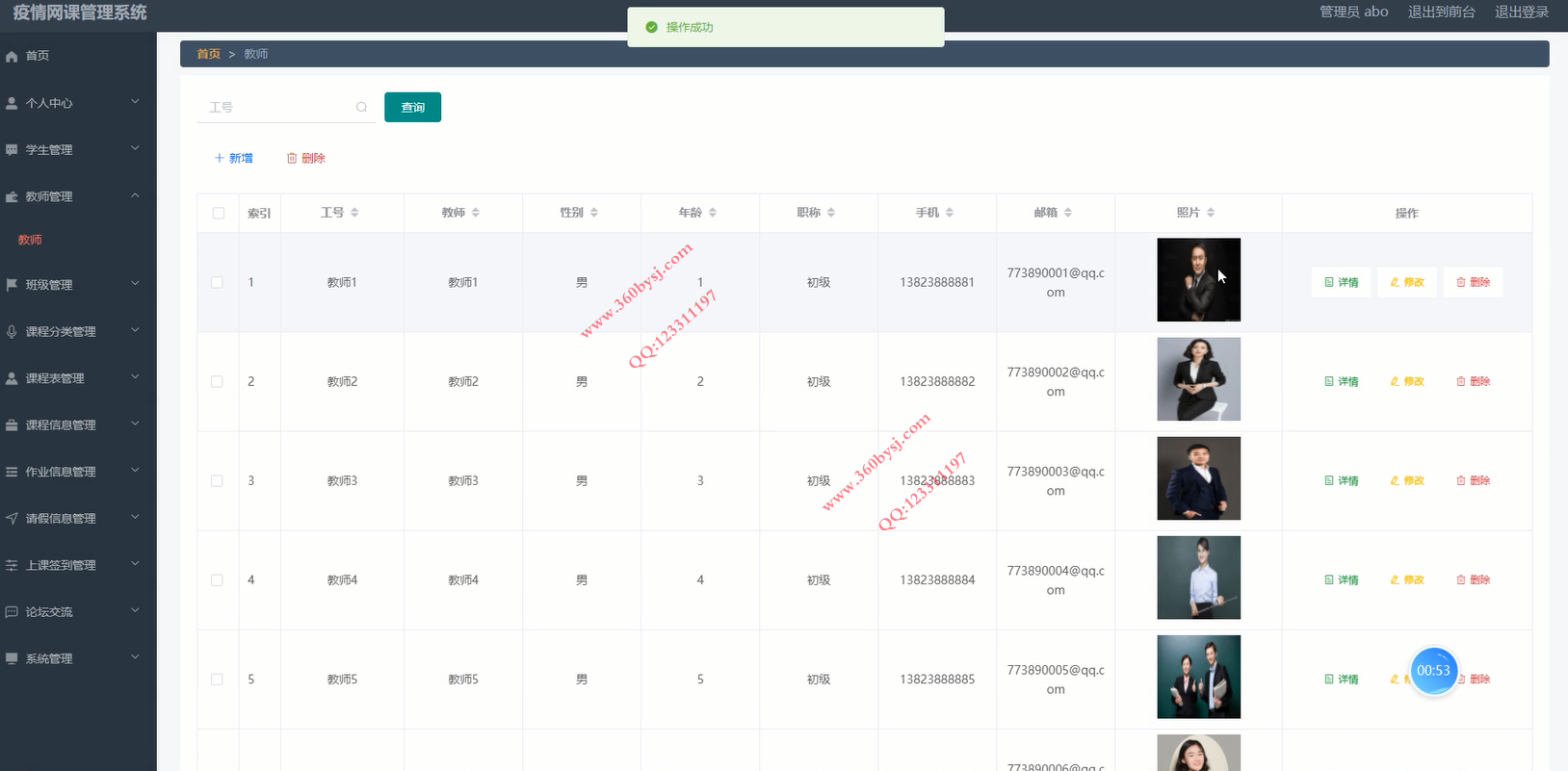The image size is (1568, 771).
Task: Sort the table by 性别 column arrows
Action: (x=594, y=213)
